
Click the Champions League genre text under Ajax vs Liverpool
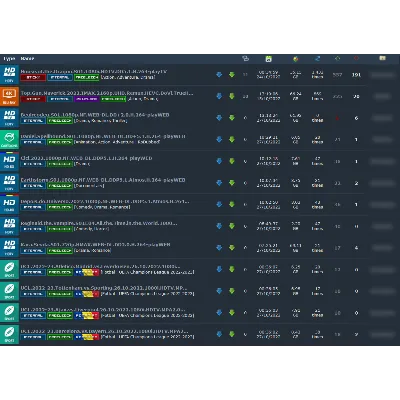pos(147,315)
